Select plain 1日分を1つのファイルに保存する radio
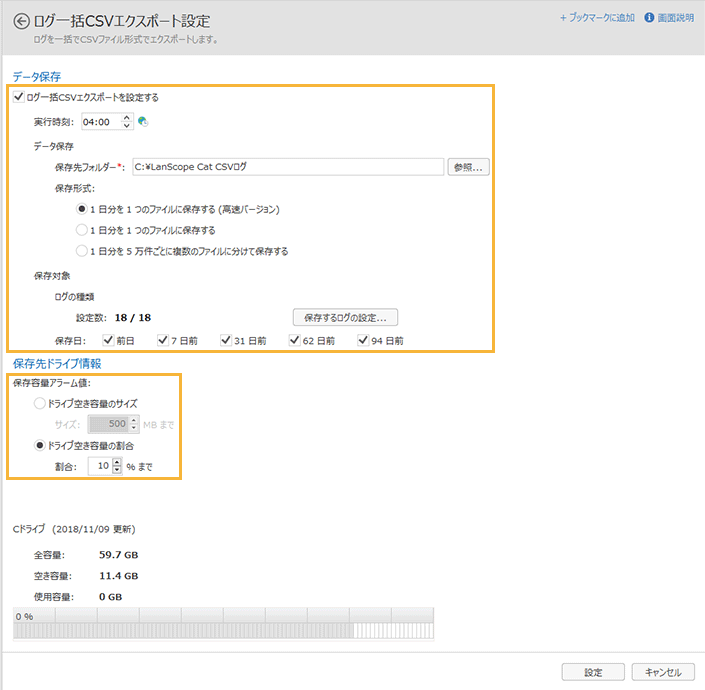The height and width of the screenshot is (690, 705). (x=81, y=230)
